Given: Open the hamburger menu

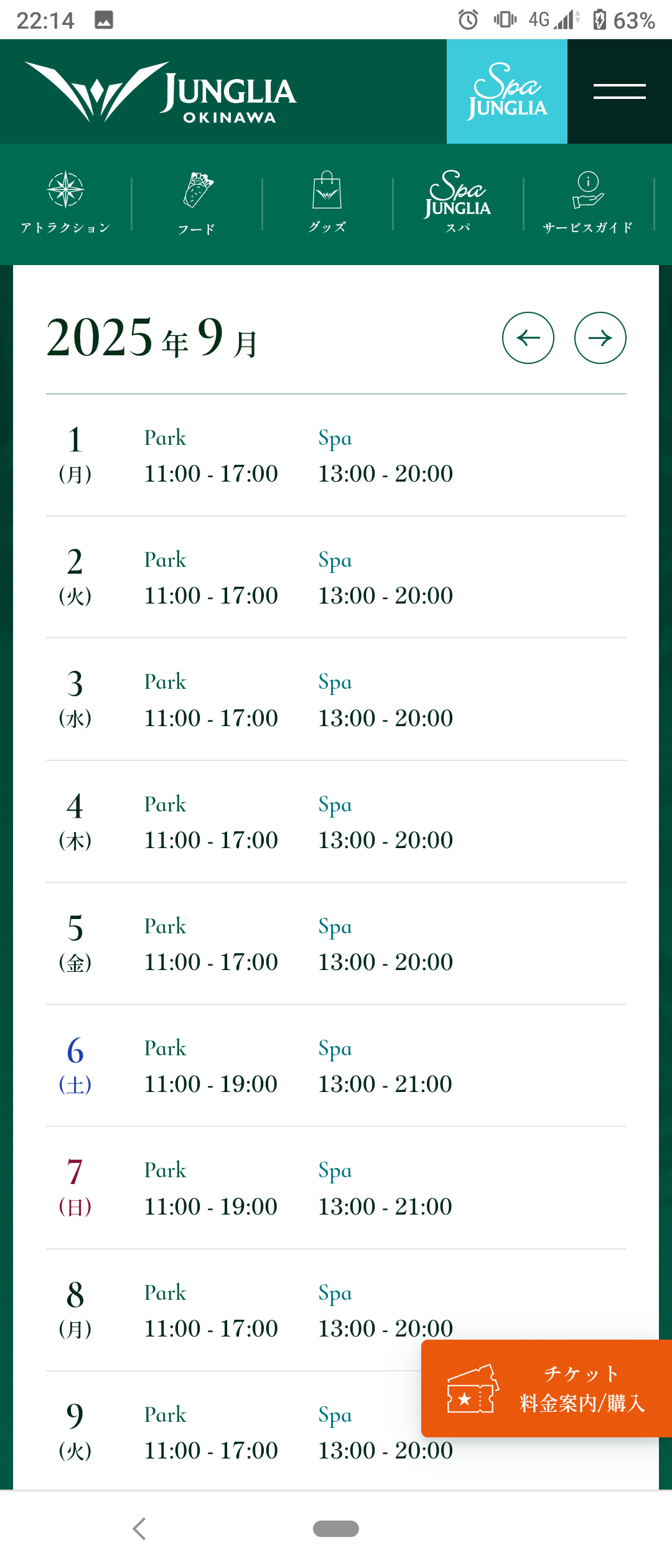Looking at the screenshot, I should pos(620,91).
